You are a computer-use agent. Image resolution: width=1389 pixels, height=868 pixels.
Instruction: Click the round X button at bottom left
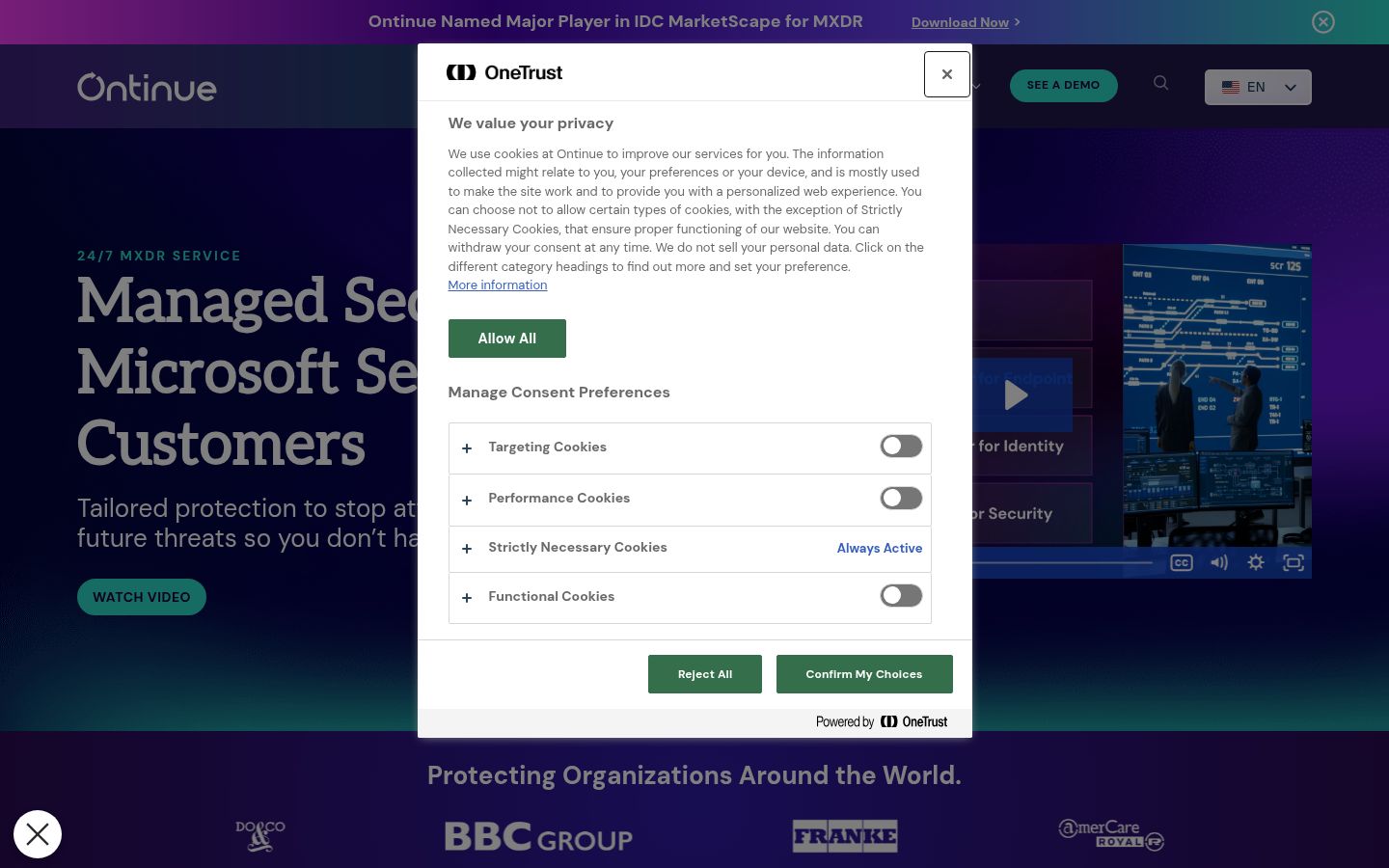click(38, 834)
